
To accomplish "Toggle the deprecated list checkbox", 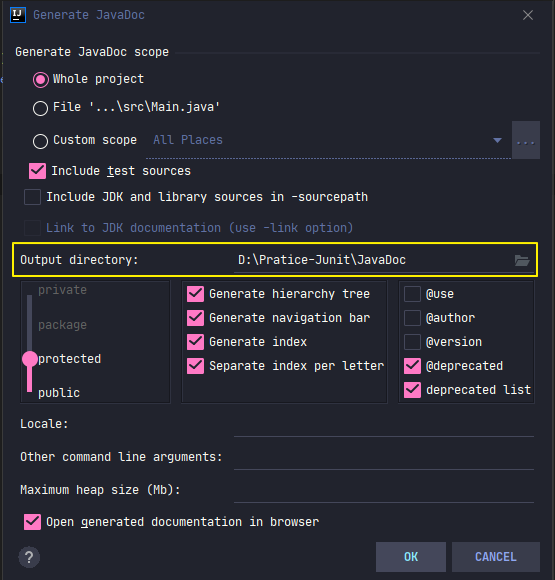I will click(x=412, y=390).
